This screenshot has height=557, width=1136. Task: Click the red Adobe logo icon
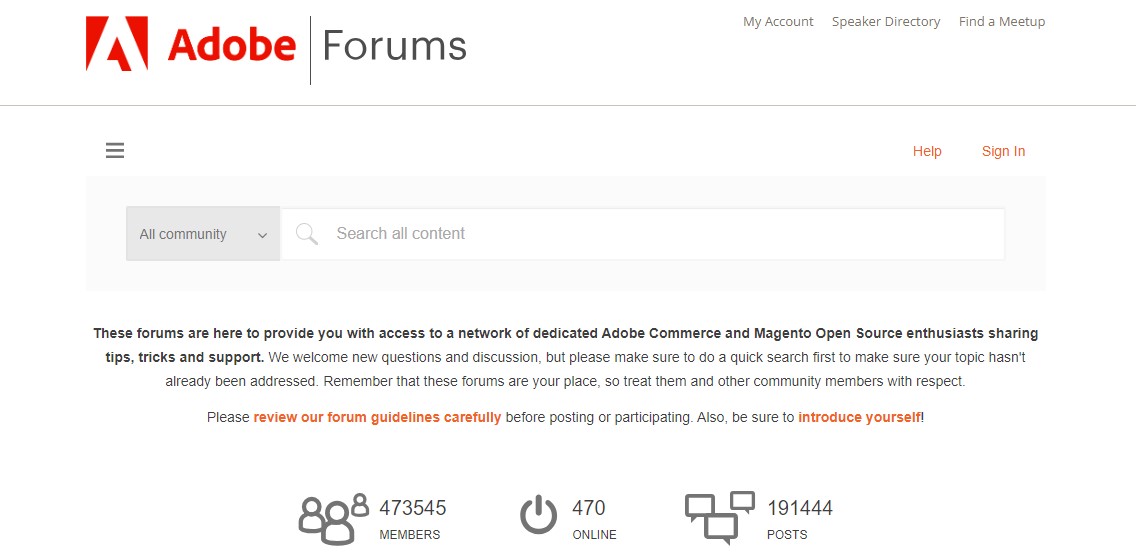pos(117,45)
